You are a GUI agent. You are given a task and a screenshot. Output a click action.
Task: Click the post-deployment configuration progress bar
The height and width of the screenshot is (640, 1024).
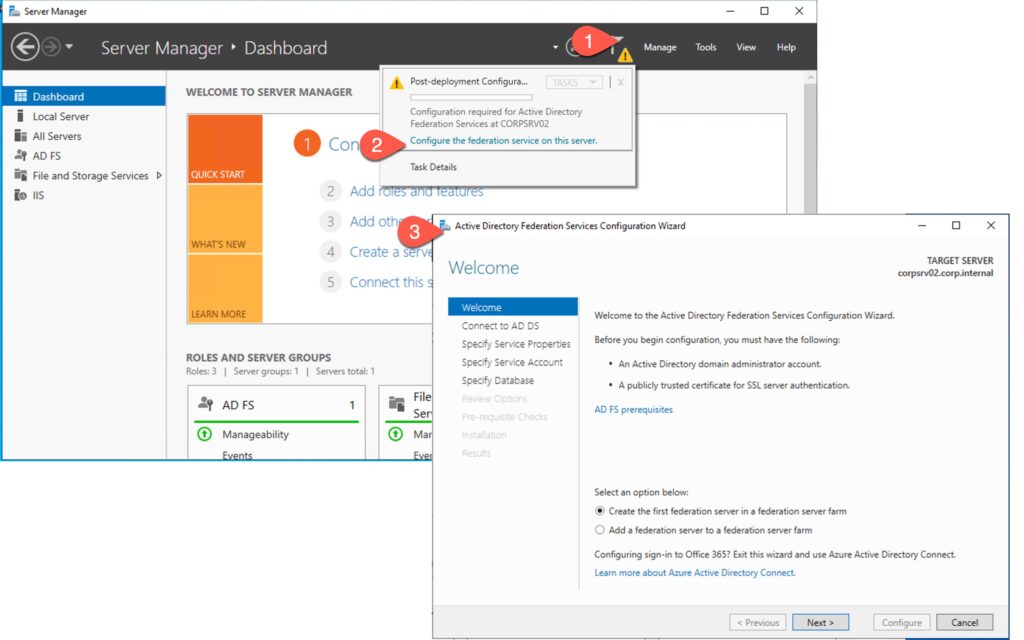pyautogui.click(x=470, y=97)
